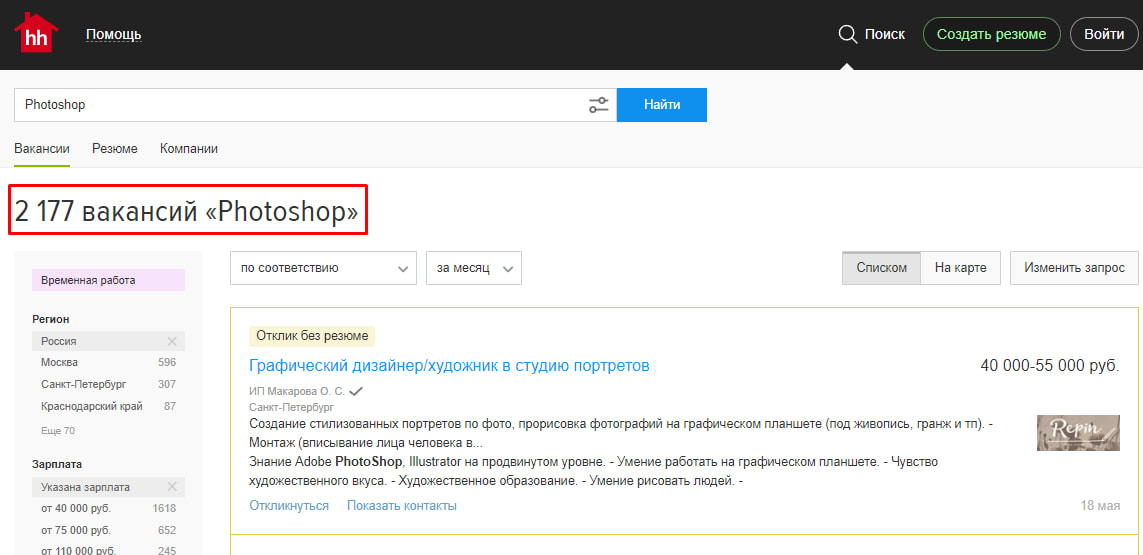Remove the Указана зарплата filter
Viewport: 1143px width, 555px height.
tap(172, 487)
